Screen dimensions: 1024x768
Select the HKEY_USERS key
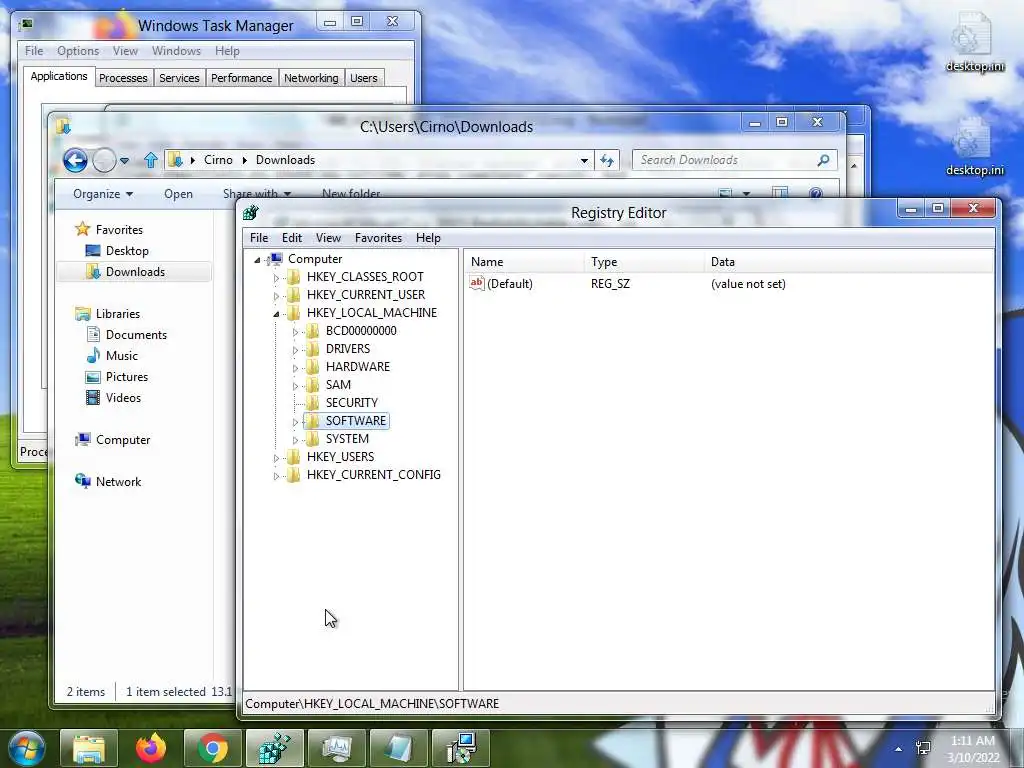(x=340, y=456)
